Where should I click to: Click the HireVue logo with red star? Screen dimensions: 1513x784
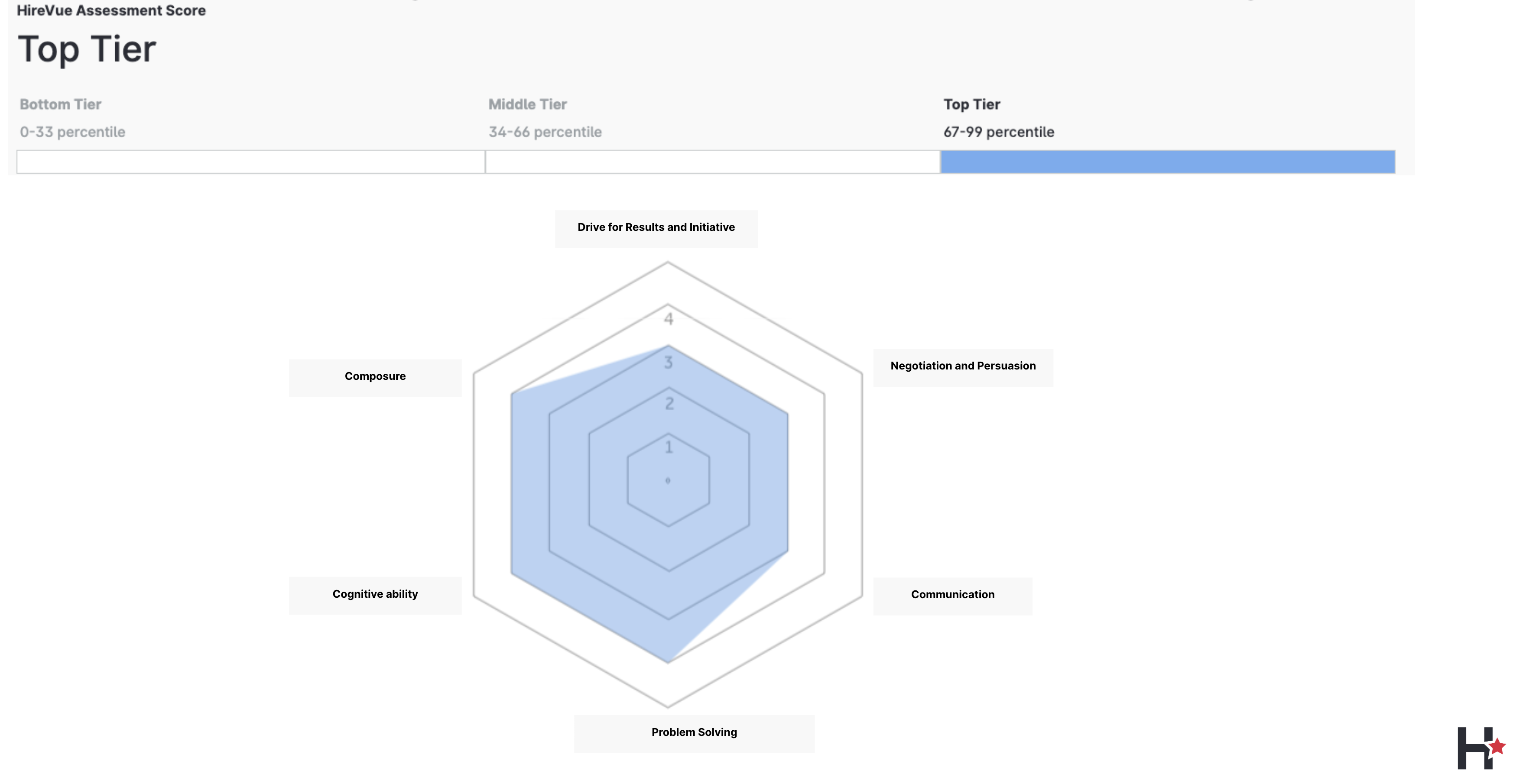coord(1480,748)
